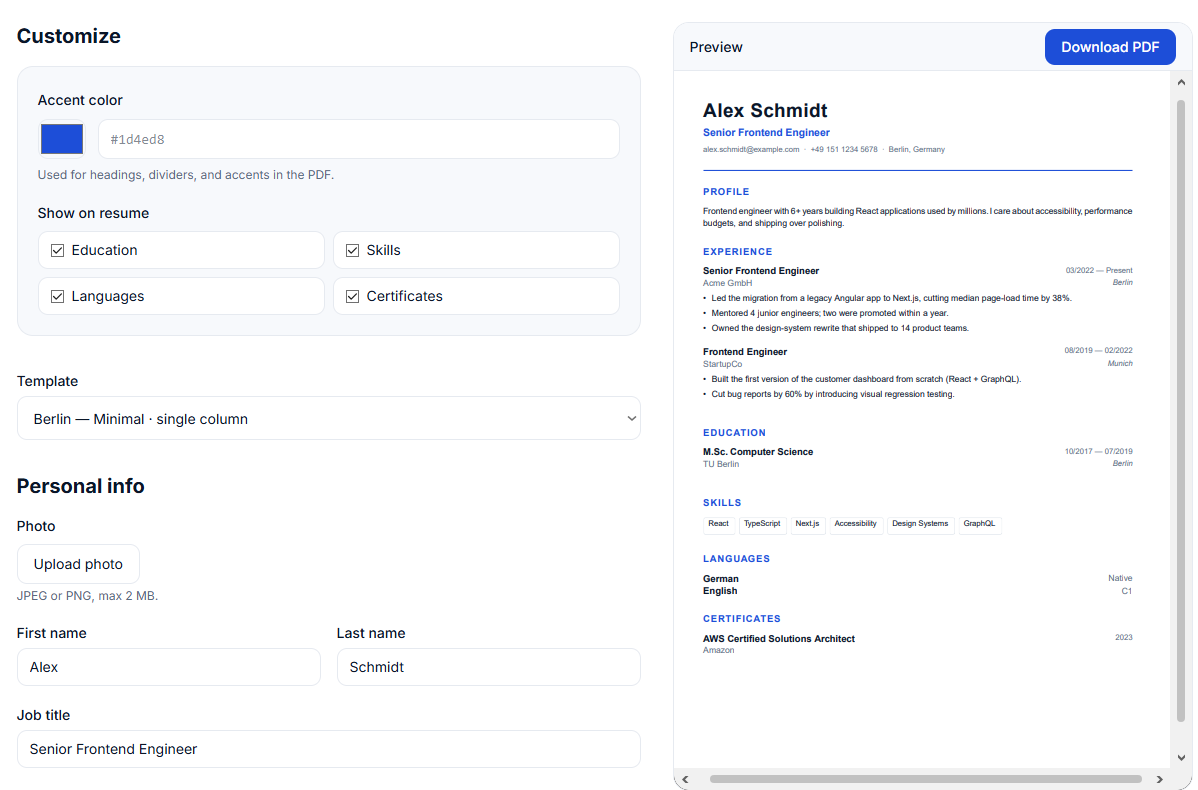Click Senior Frontend Engineer subtitle in preview

coord(766,132)
